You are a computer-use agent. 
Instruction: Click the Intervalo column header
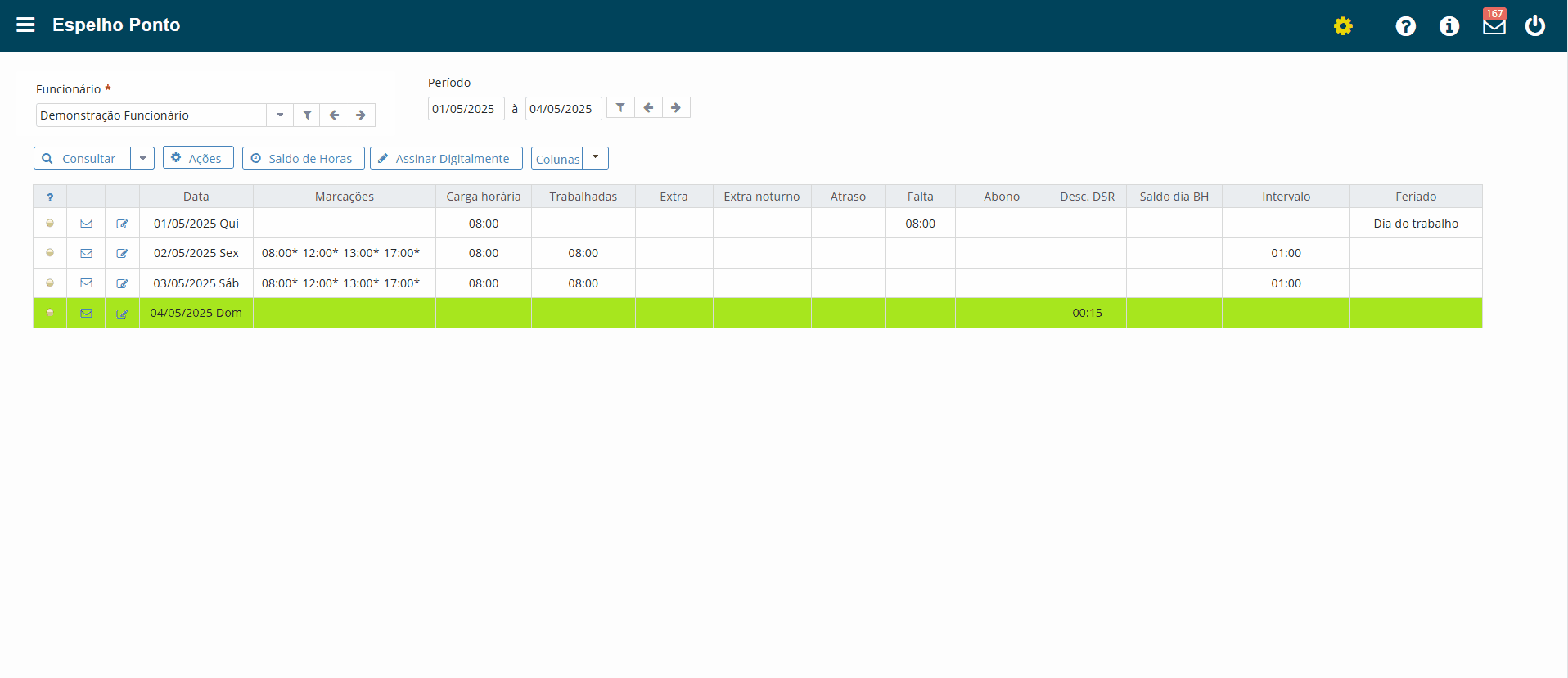pyautogui.click(x=1286, y=197)
